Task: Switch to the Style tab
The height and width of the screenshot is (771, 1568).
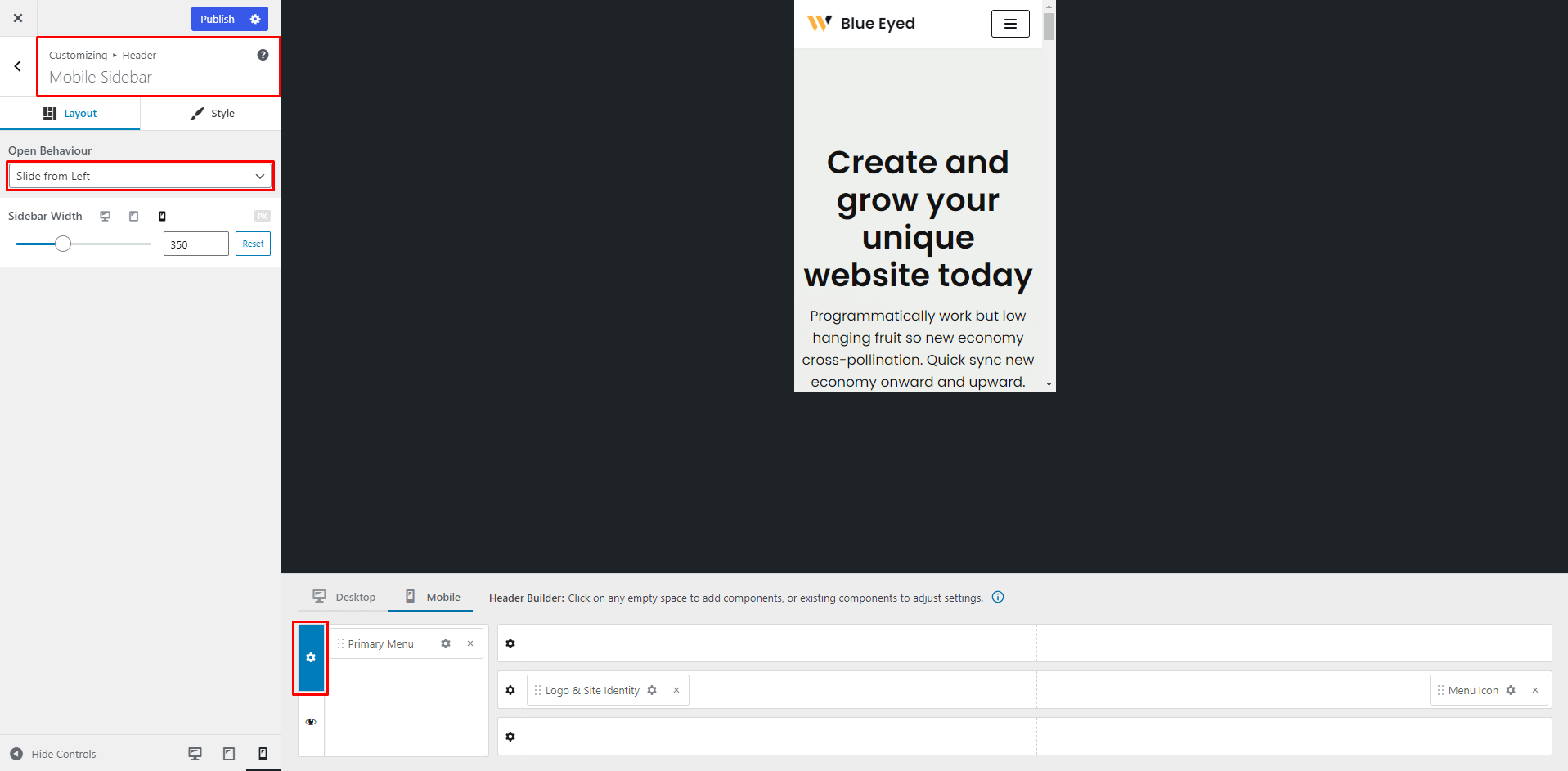Action: (211, 114)
